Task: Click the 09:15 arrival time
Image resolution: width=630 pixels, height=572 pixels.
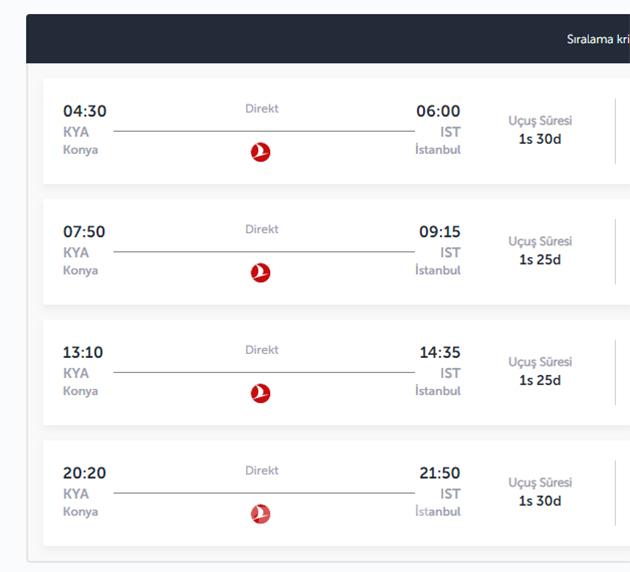Action: coord(439,232)
